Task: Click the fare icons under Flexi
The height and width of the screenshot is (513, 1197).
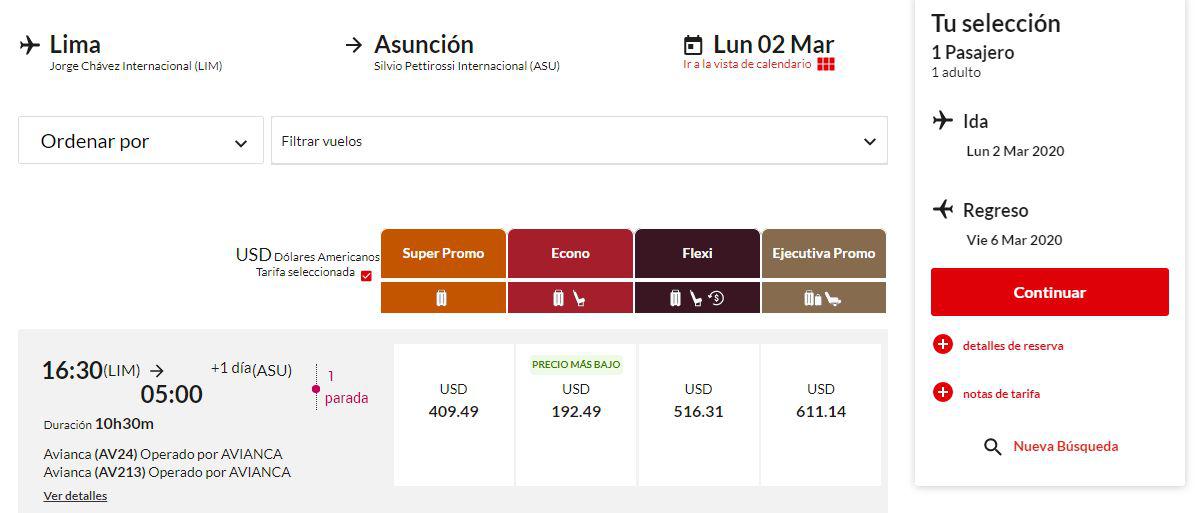Action: (x=696, y=298)
